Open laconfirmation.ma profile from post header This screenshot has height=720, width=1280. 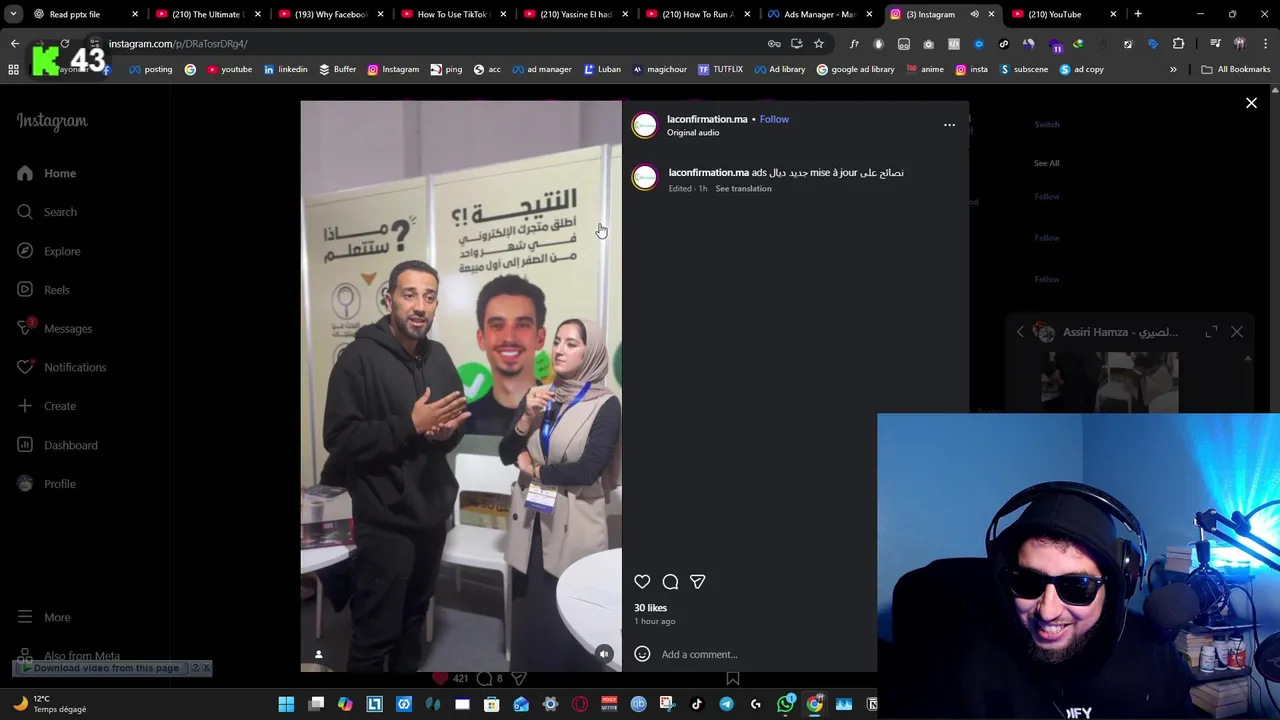click(x=707, y=119)
